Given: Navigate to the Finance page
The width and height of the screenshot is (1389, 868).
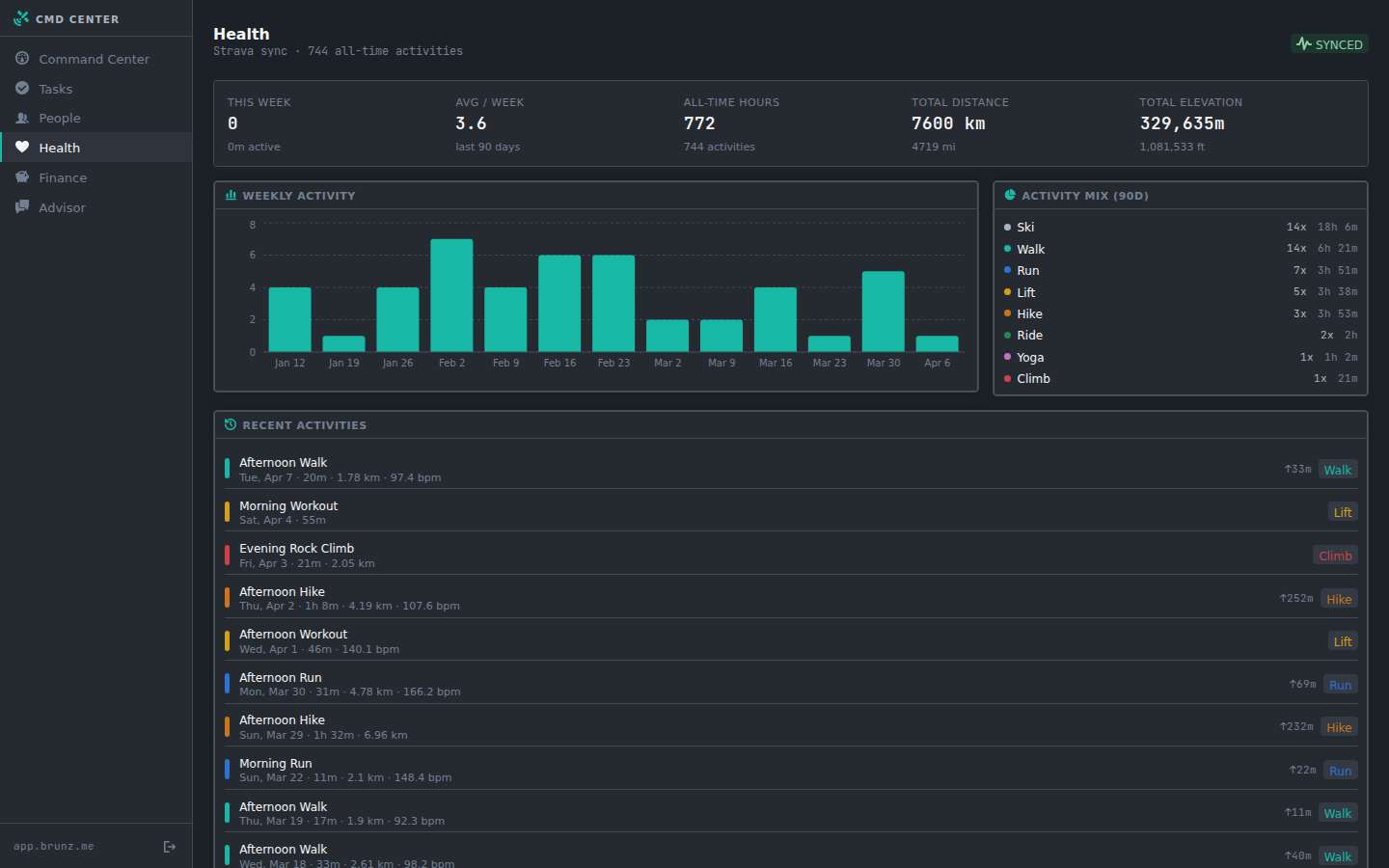Looking at the screenshot, I should [96, 177].
